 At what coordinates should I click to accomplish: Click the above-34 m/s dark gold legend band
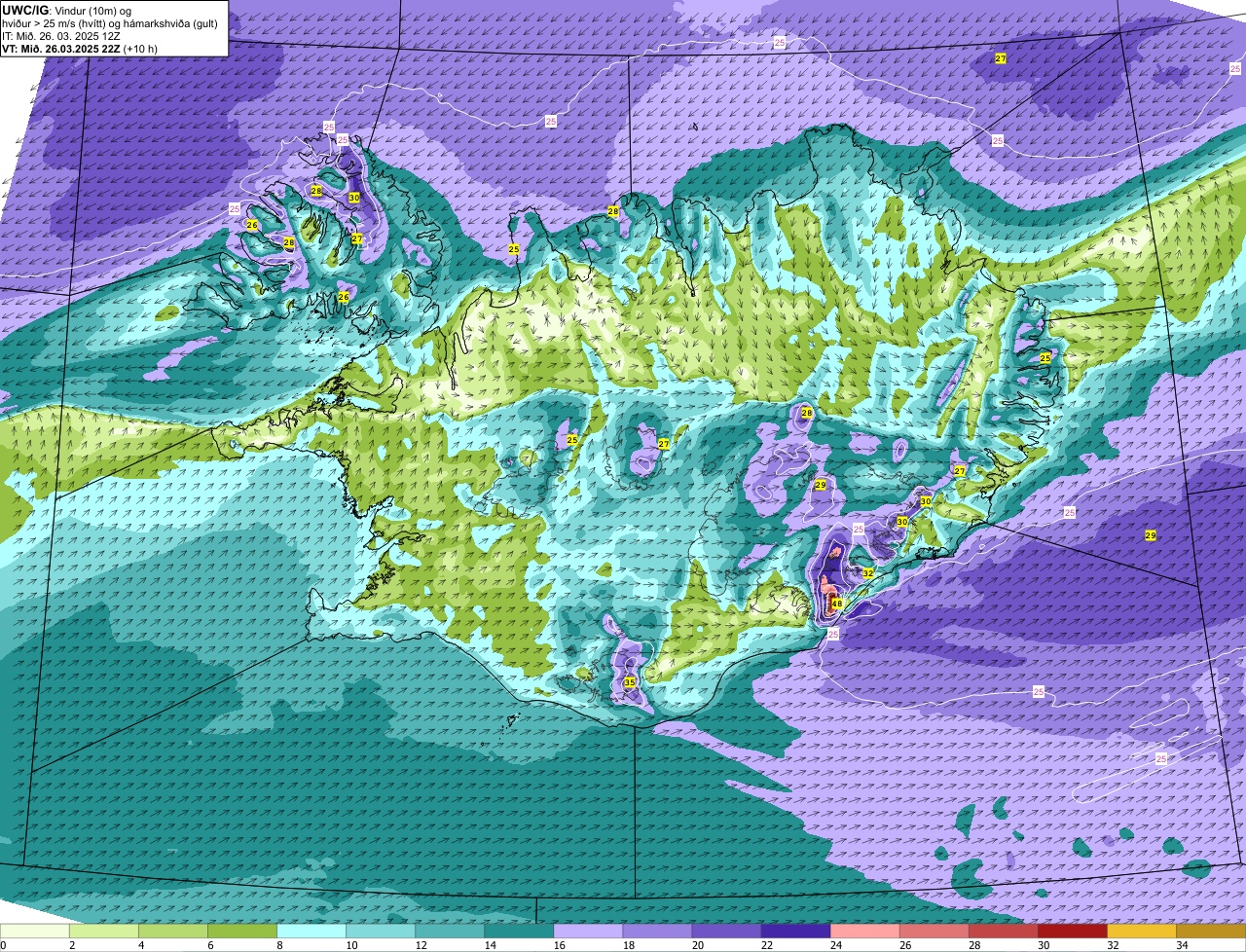1211,932
